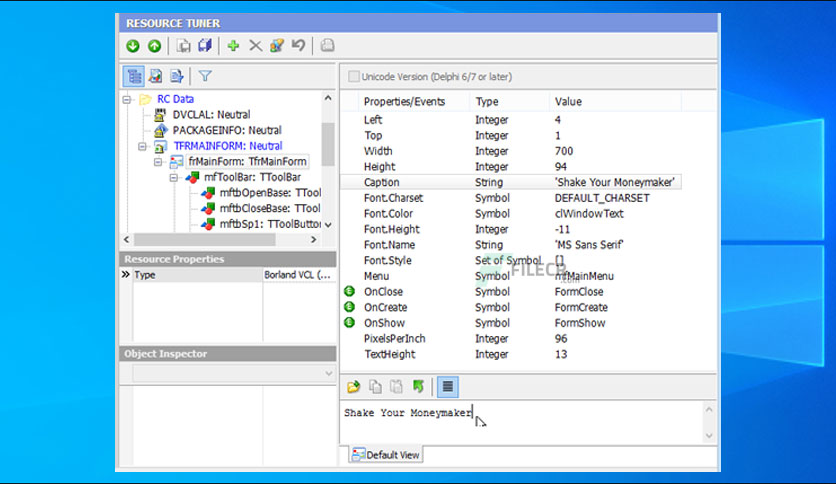Click the green OnClose event icon

point(349,291)
